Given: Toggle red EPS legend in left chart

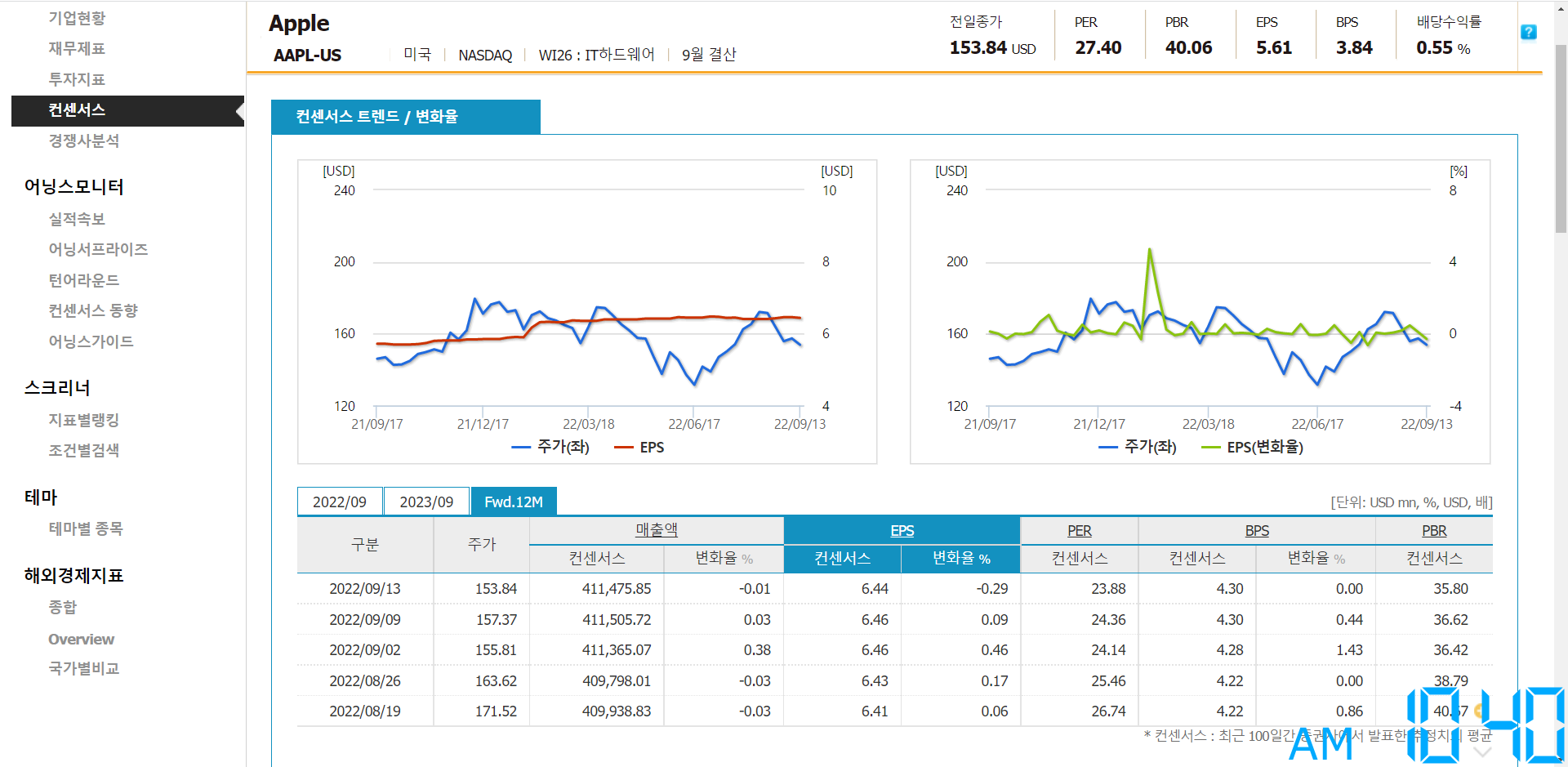Looking at the screenshot, I should coord(639,448).
